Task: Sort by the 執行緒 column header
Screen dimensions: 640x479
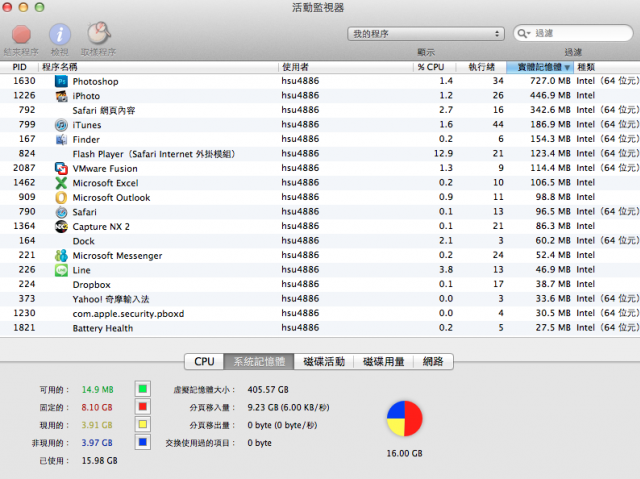Action: click(481, 67)
